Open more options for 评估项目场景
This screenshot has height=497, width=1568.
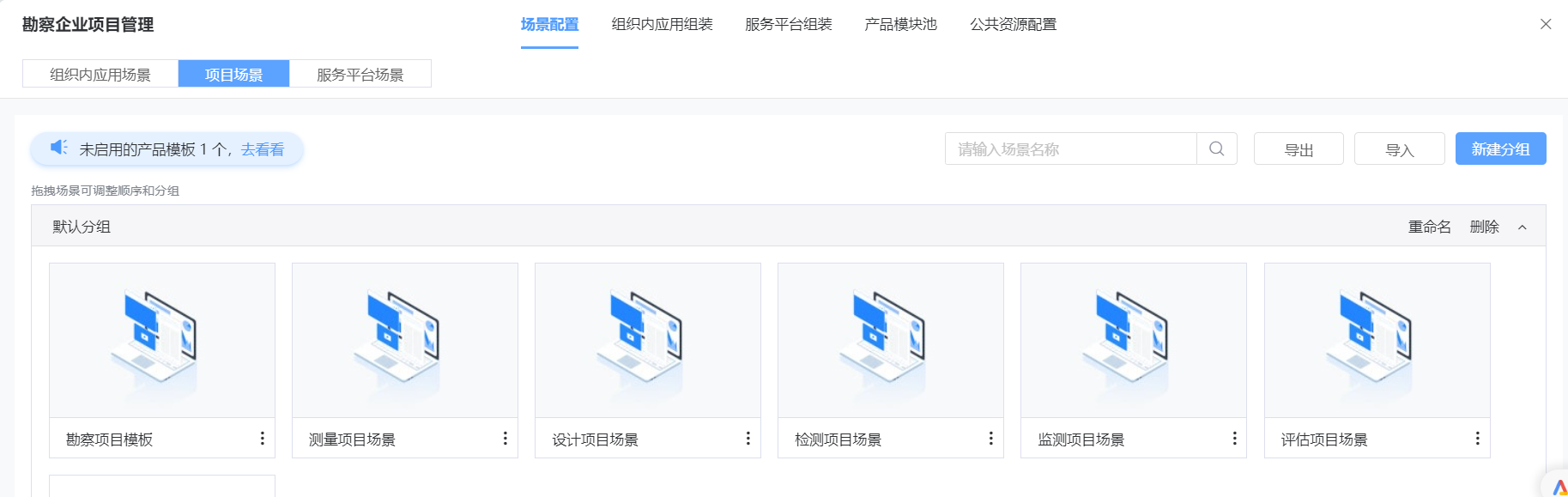point(1477,439)
